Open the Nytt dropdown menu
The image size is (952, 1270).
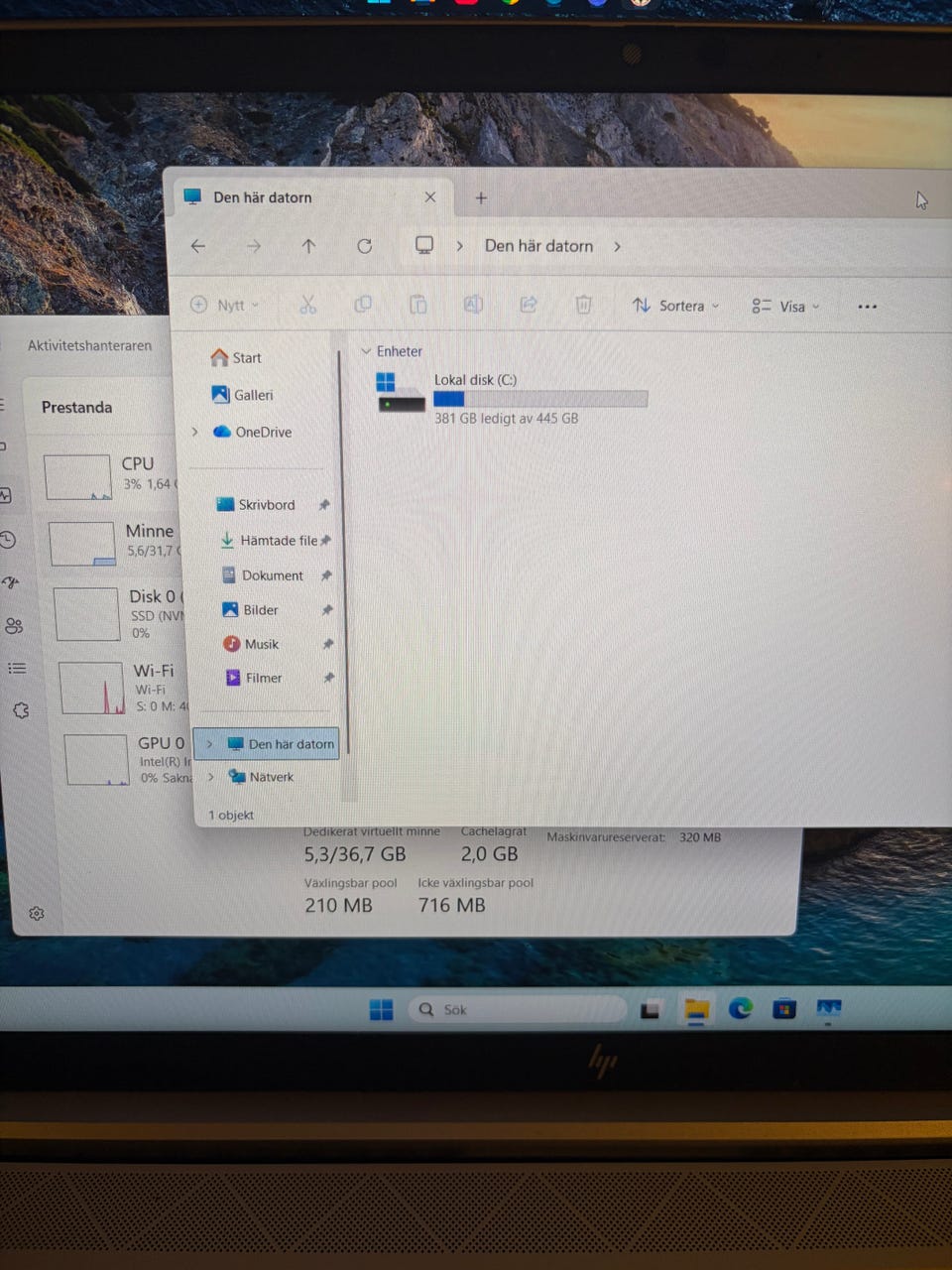point(225,305)
